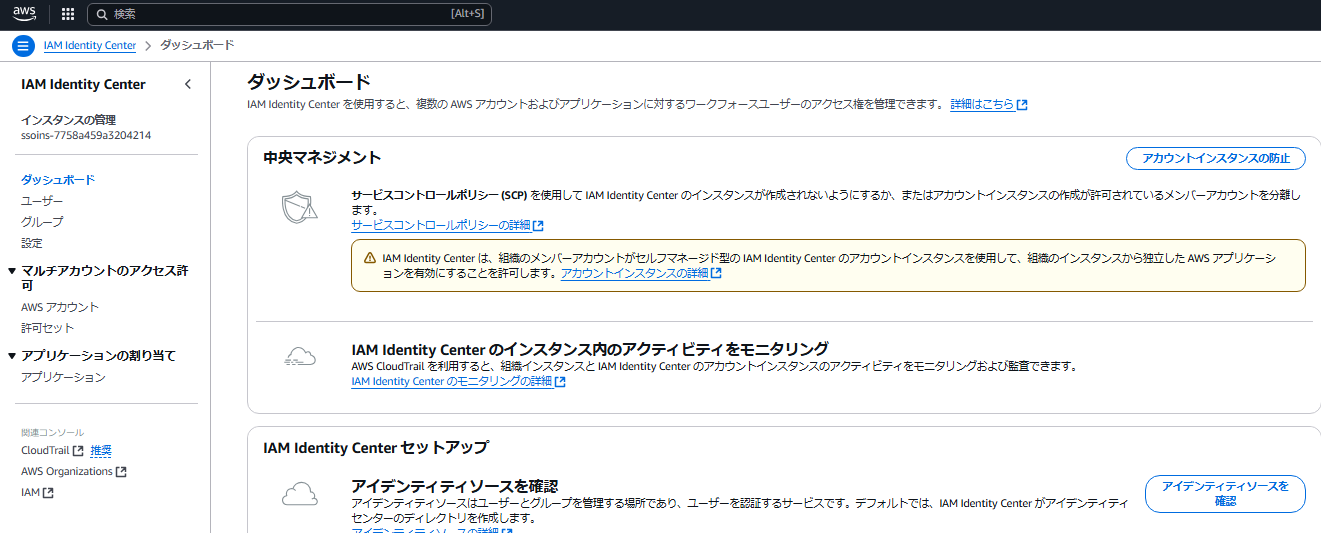Collapse the IAM Identity Center side panel
This screenshot has height=533, width=1321.
point(188,84)
